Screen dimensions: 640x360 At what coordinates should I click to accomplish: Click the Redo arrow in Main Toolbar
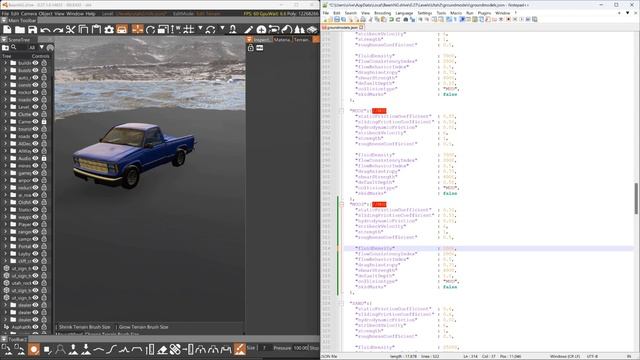pyautogui.click(x=58, y=30)
